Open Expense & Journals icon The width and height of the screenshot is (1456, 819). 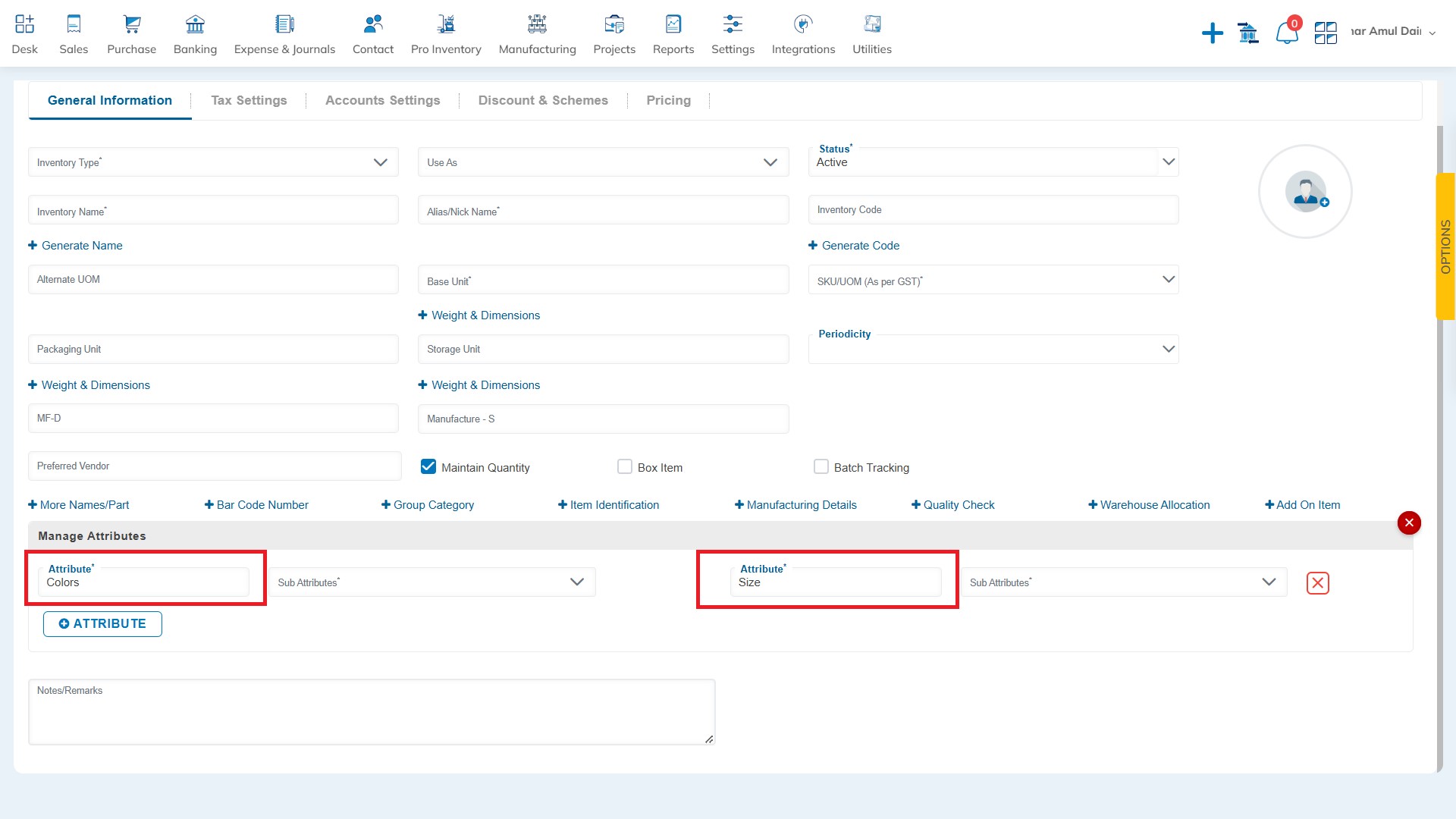(284, 24)
